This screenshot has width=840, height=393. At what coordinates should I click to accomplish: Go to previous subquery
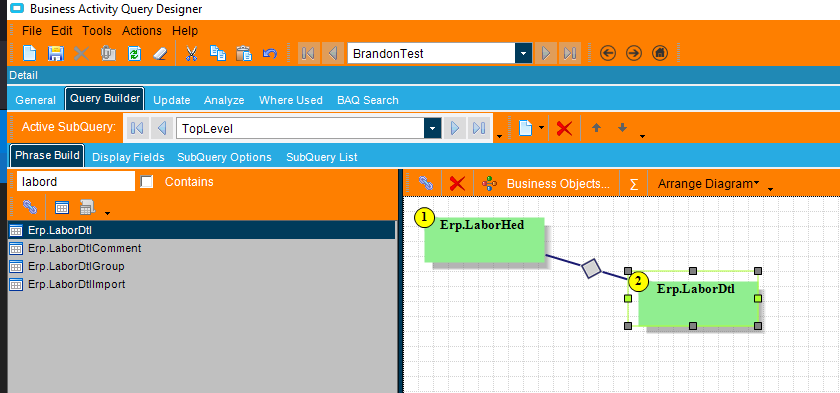[x=161, y=128]
